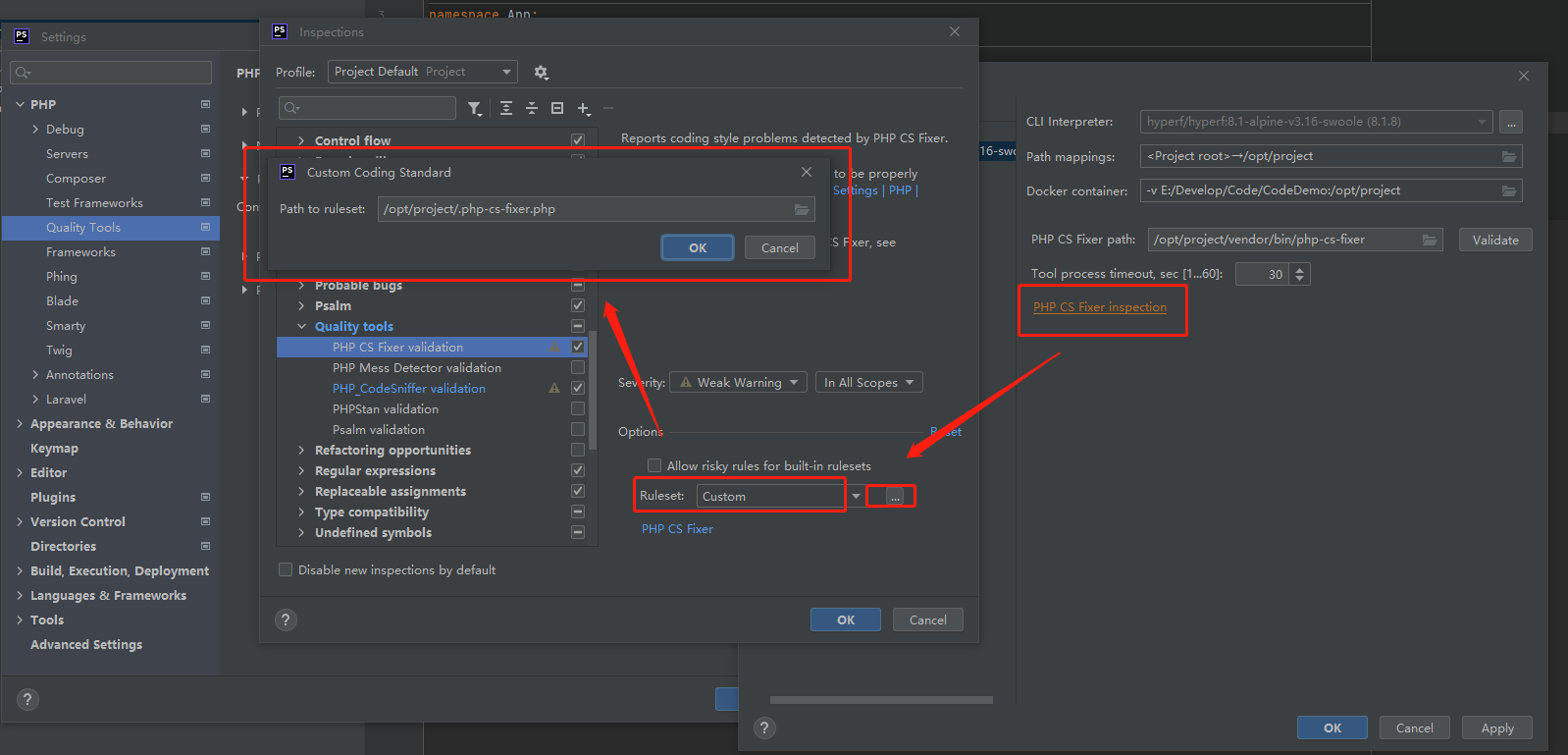This screenshot has width=1568, height=755.
Task: Open Docker container folder browse icon
Action: (x=1509, y=190)
